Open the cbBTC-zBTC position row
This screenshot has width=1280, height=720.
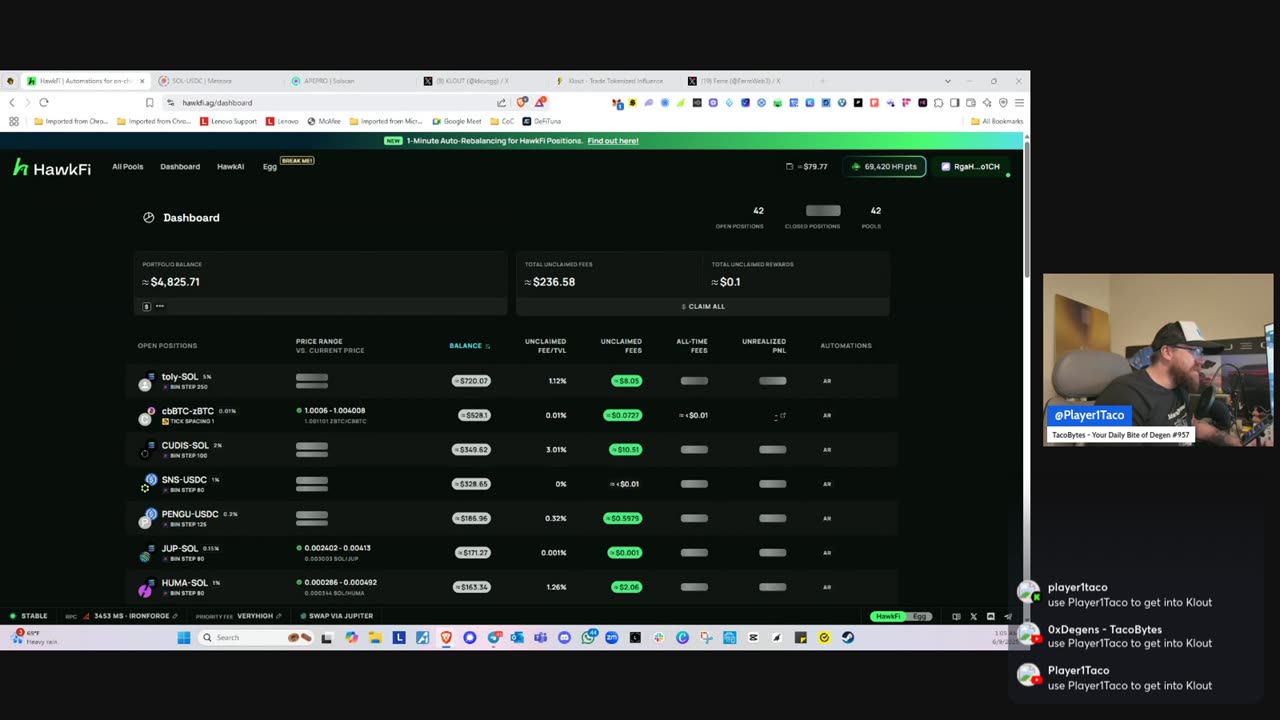click(513, 415)
